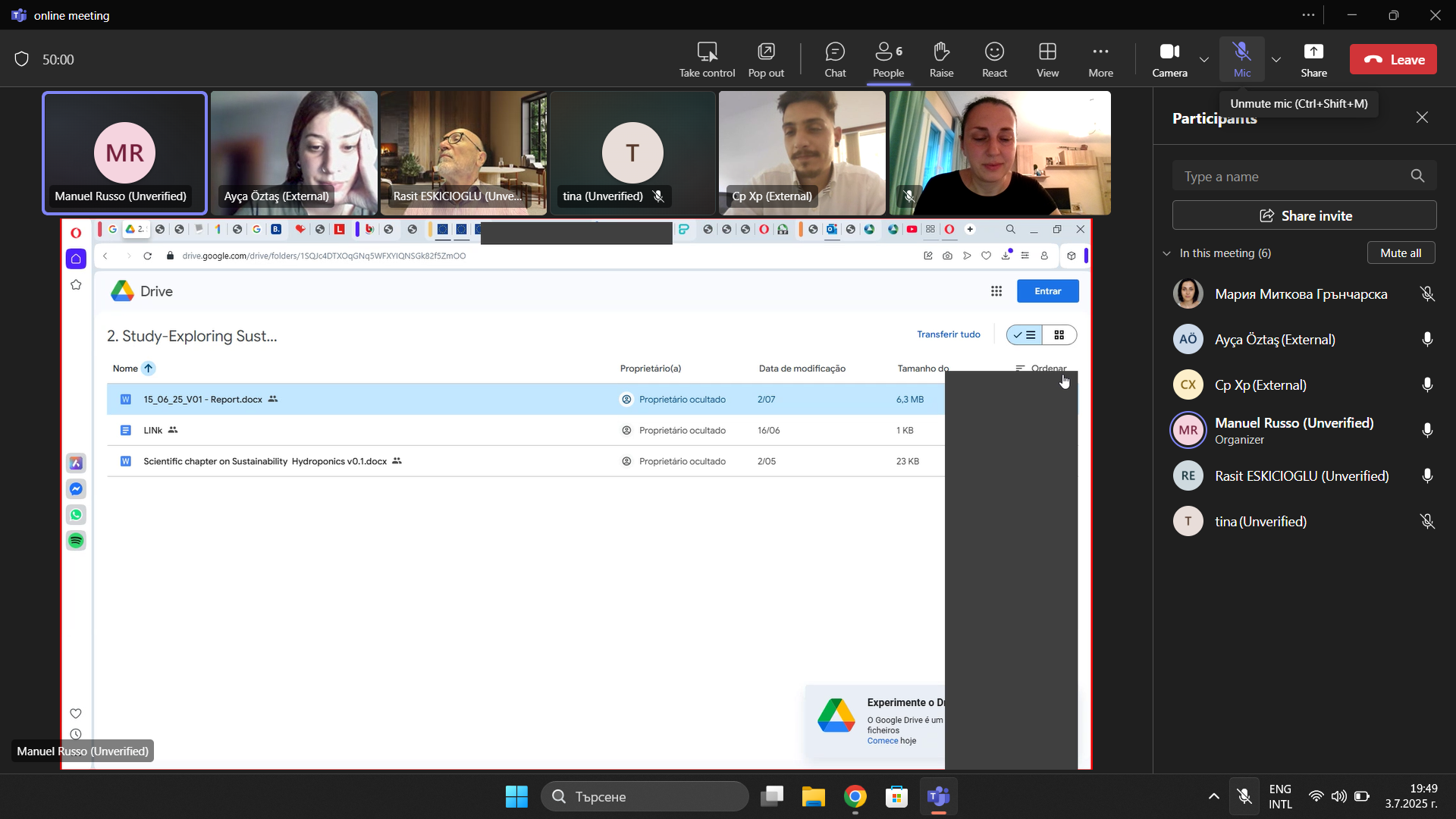Open the View layout options
1456x819 pixels.
[1047, 59]
